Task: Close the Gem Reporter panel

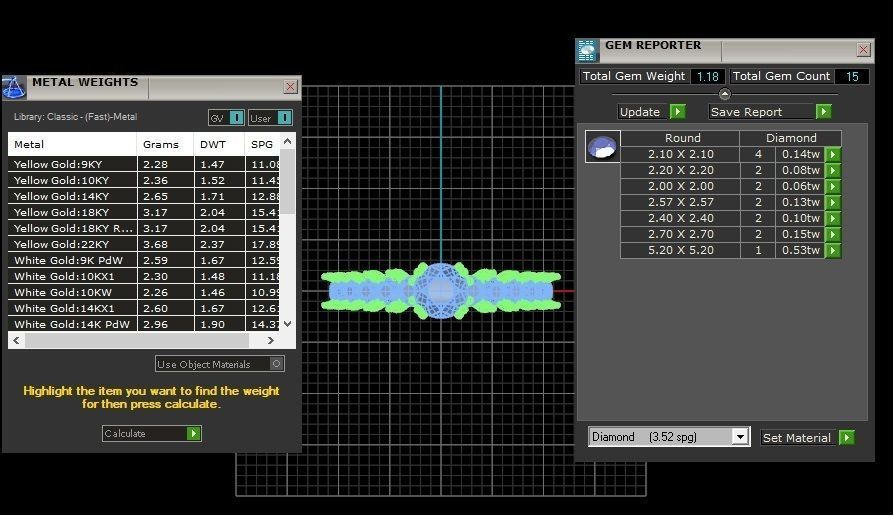Action: click(x=864, y=50)
